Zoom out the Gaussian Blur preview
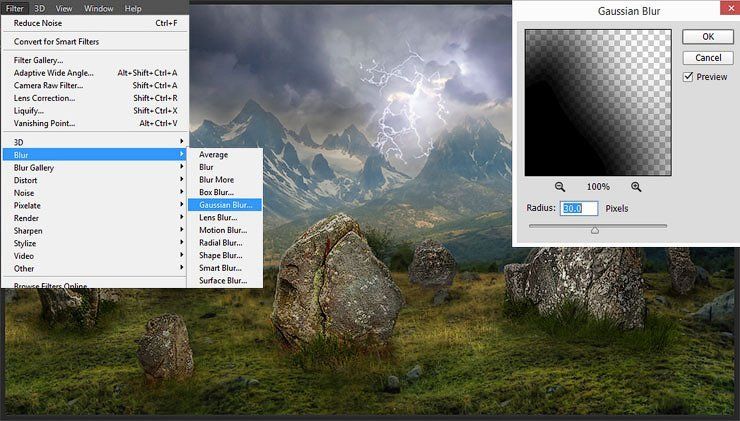740x421 pixels. click(560, 187)
